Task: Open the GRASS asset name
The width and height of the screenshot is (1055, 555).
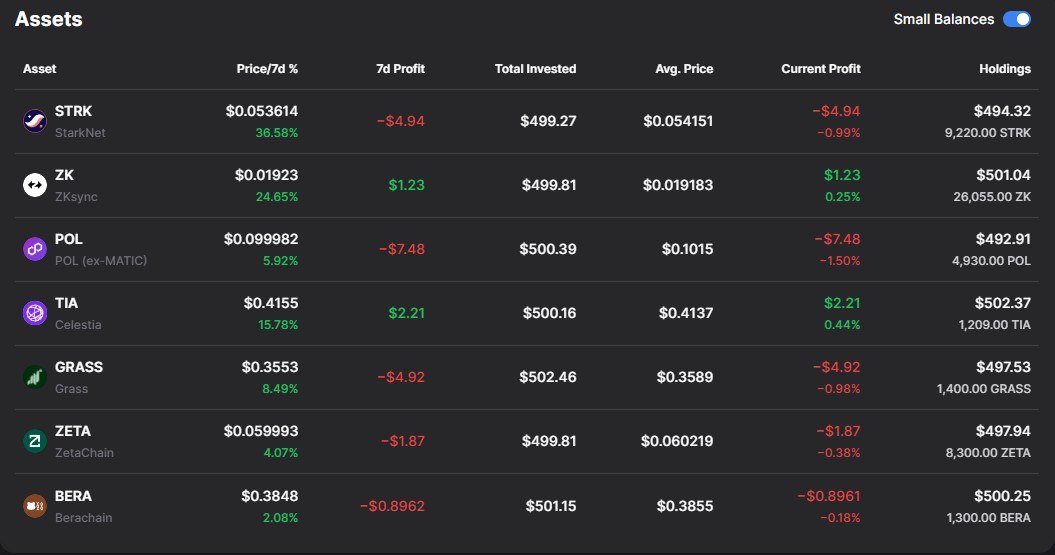Action: point(79,367)
